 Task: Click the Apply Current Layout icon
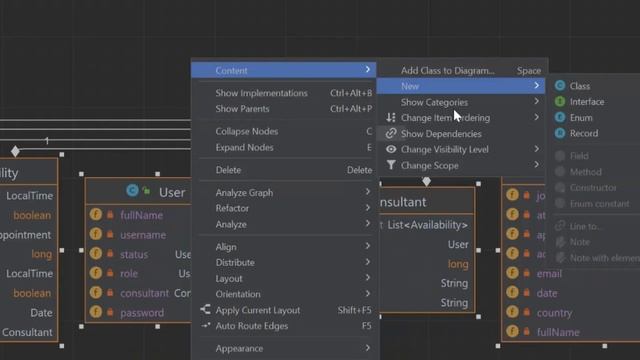pyautogui.click(x=205, y=309)
